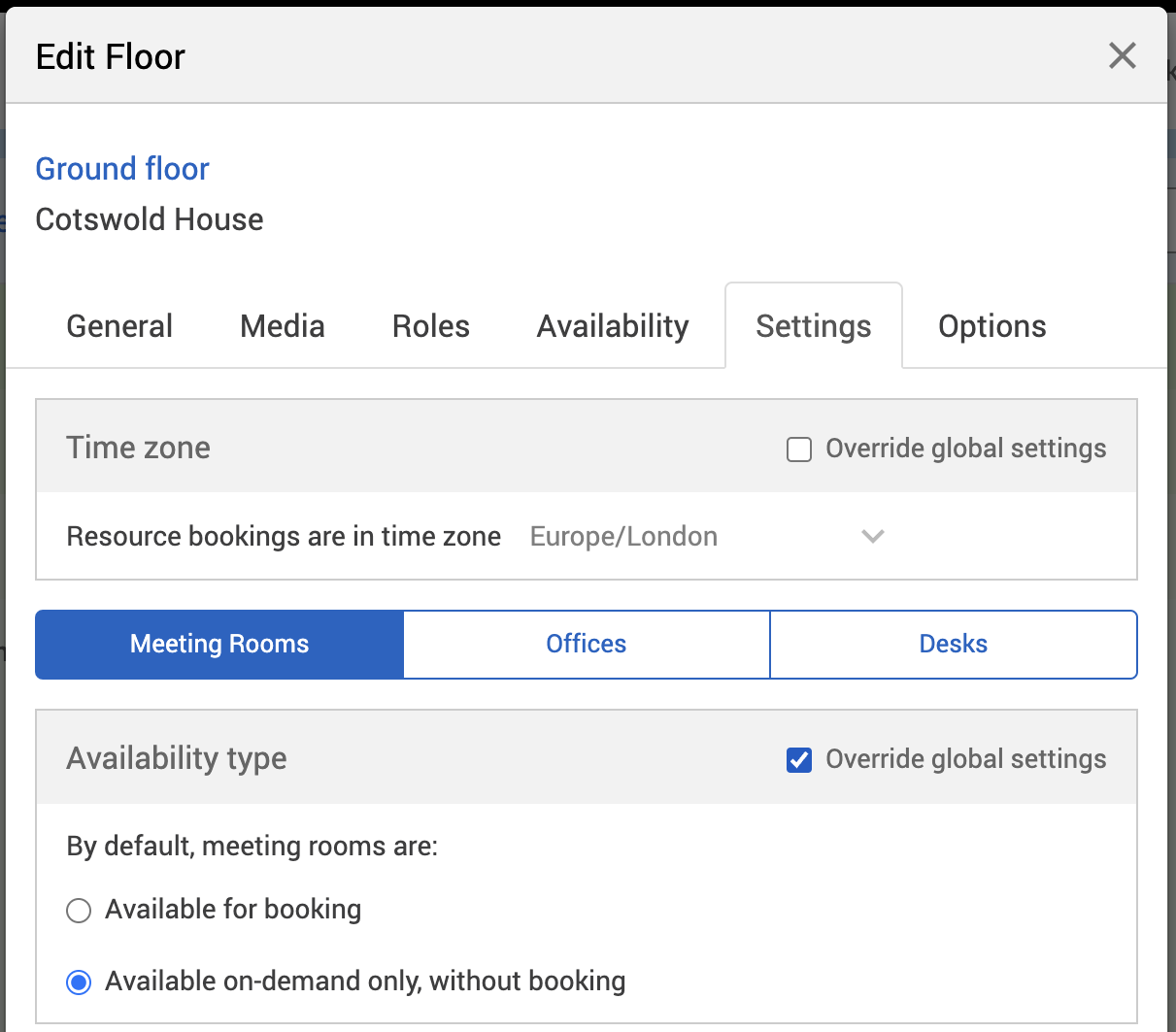This screenshot has width=1176, height=1032.
Task: Switch to the General tab
Action: [x=119, y=326]
